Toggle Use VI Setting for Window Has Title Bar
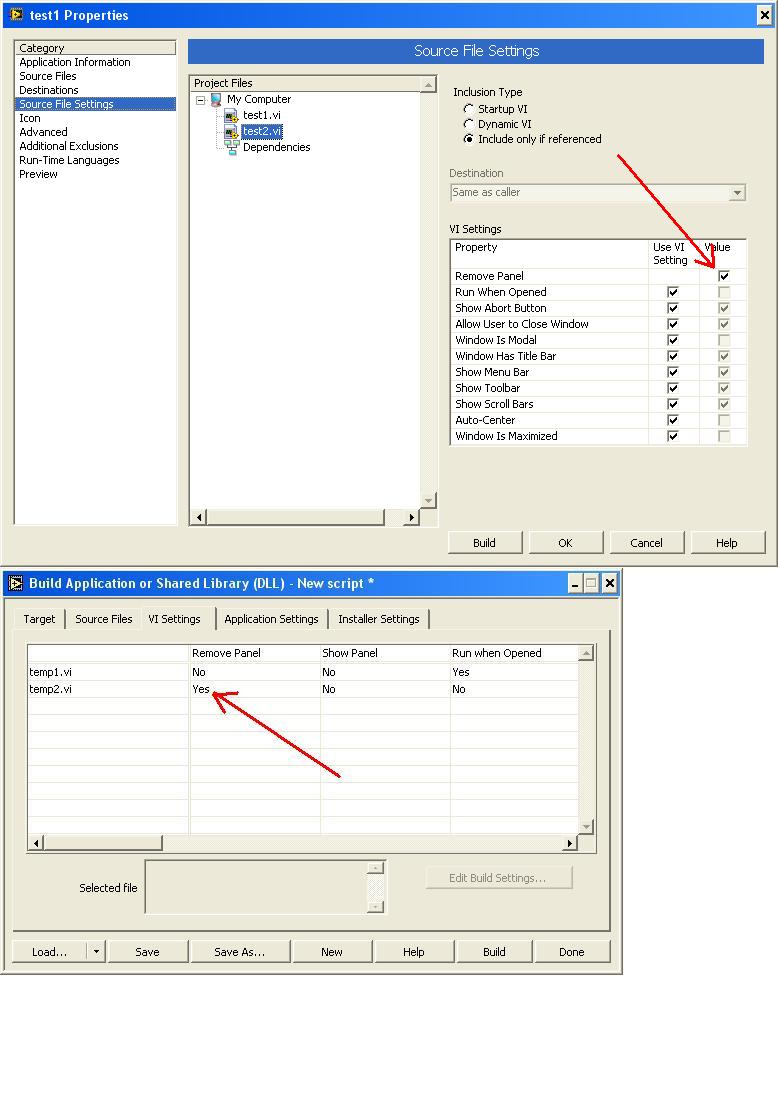The height and width of the screenshot is (1111, 778). (672, 356)
